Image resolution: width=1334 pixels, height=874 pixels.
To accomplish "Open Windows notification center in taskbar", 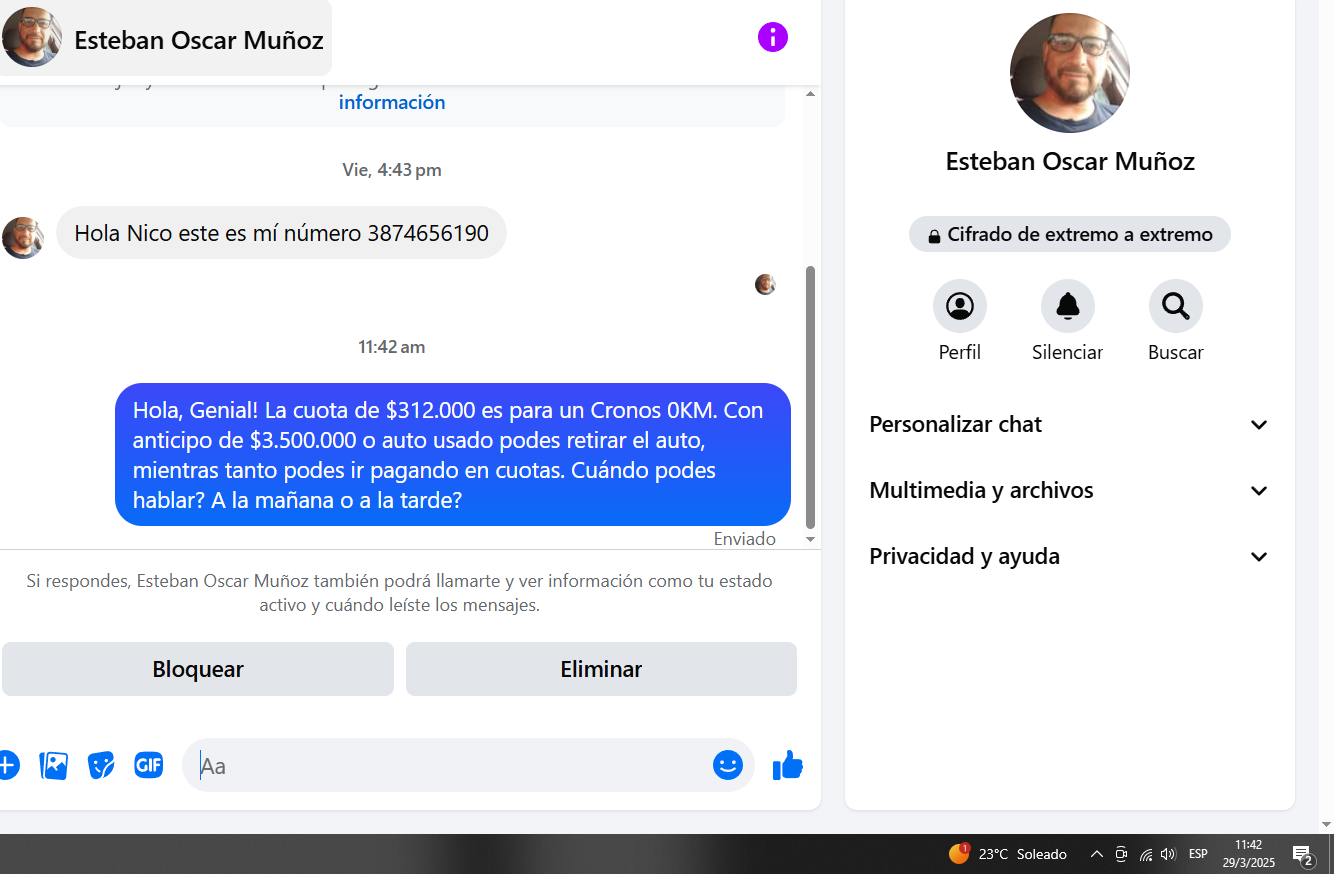I will coord(1303,855).
